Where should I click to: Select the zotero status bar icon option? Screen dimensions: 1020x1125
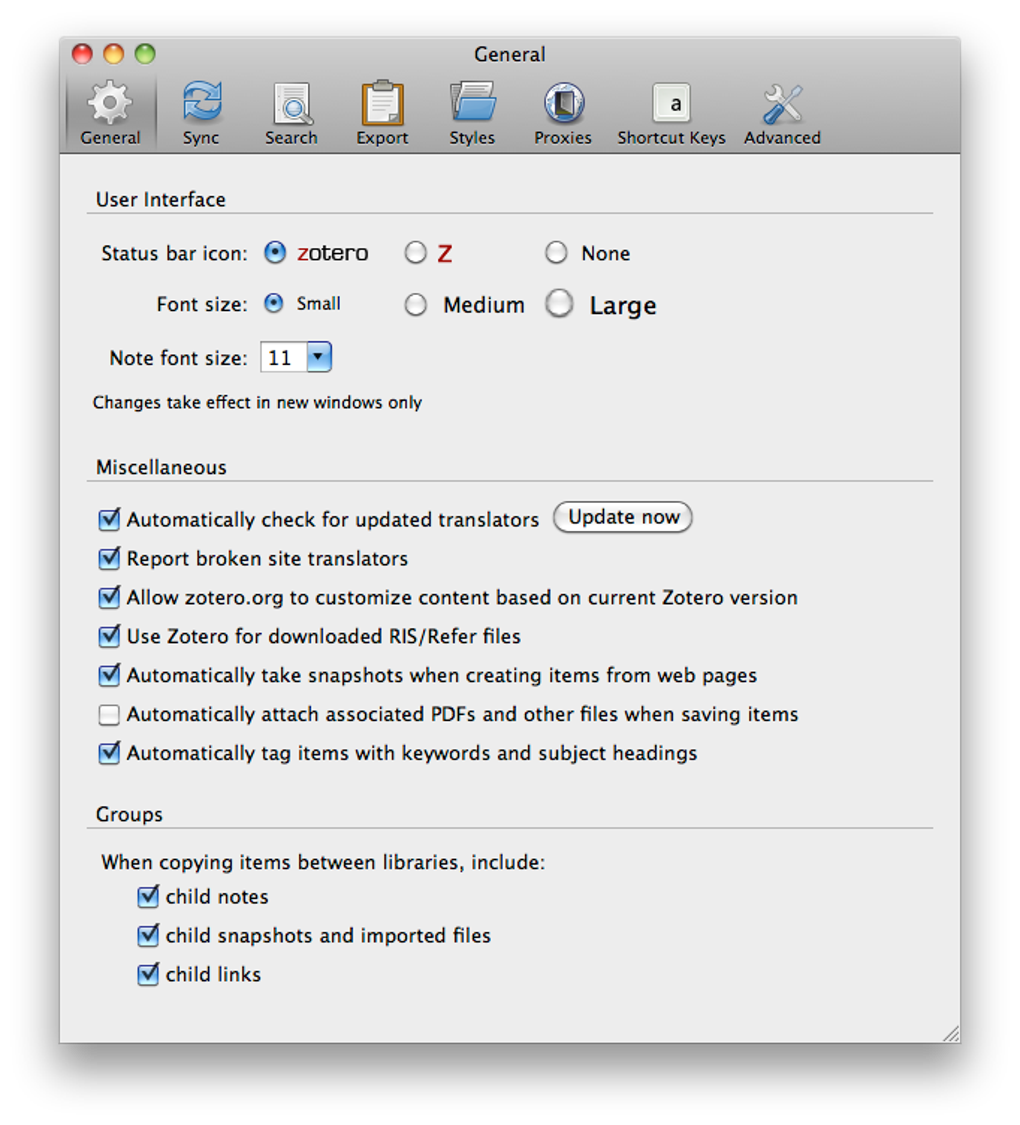tap(275, 253)
